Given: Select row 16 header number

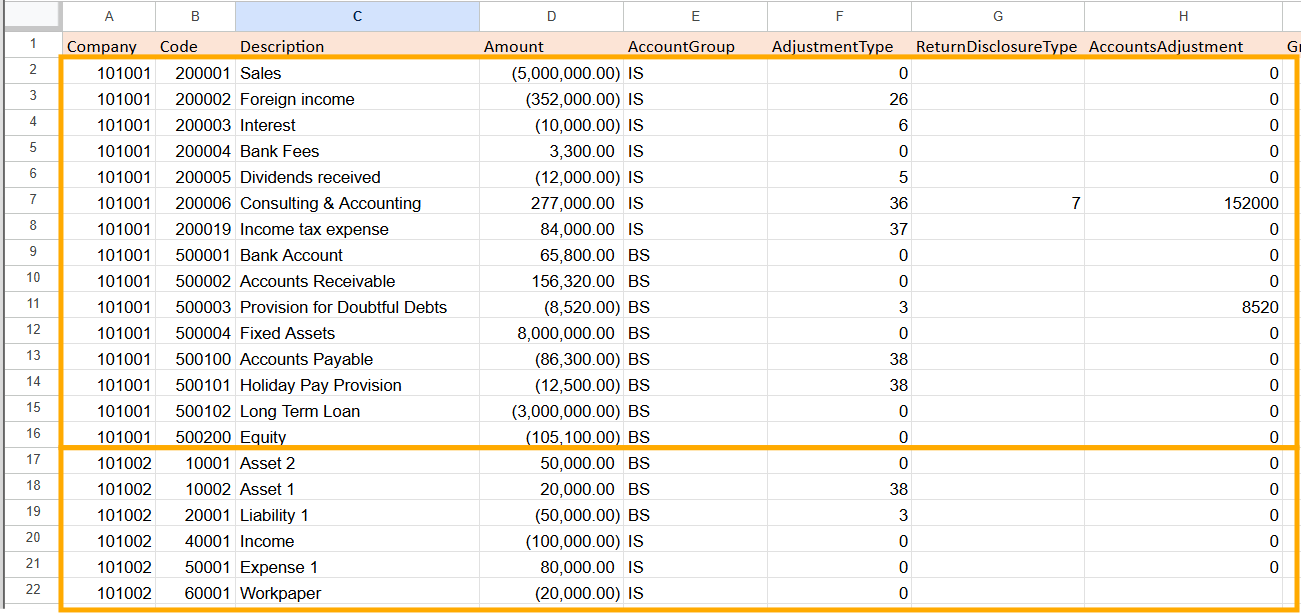Looking at the screenshot, I should click(x=32, y=436).
